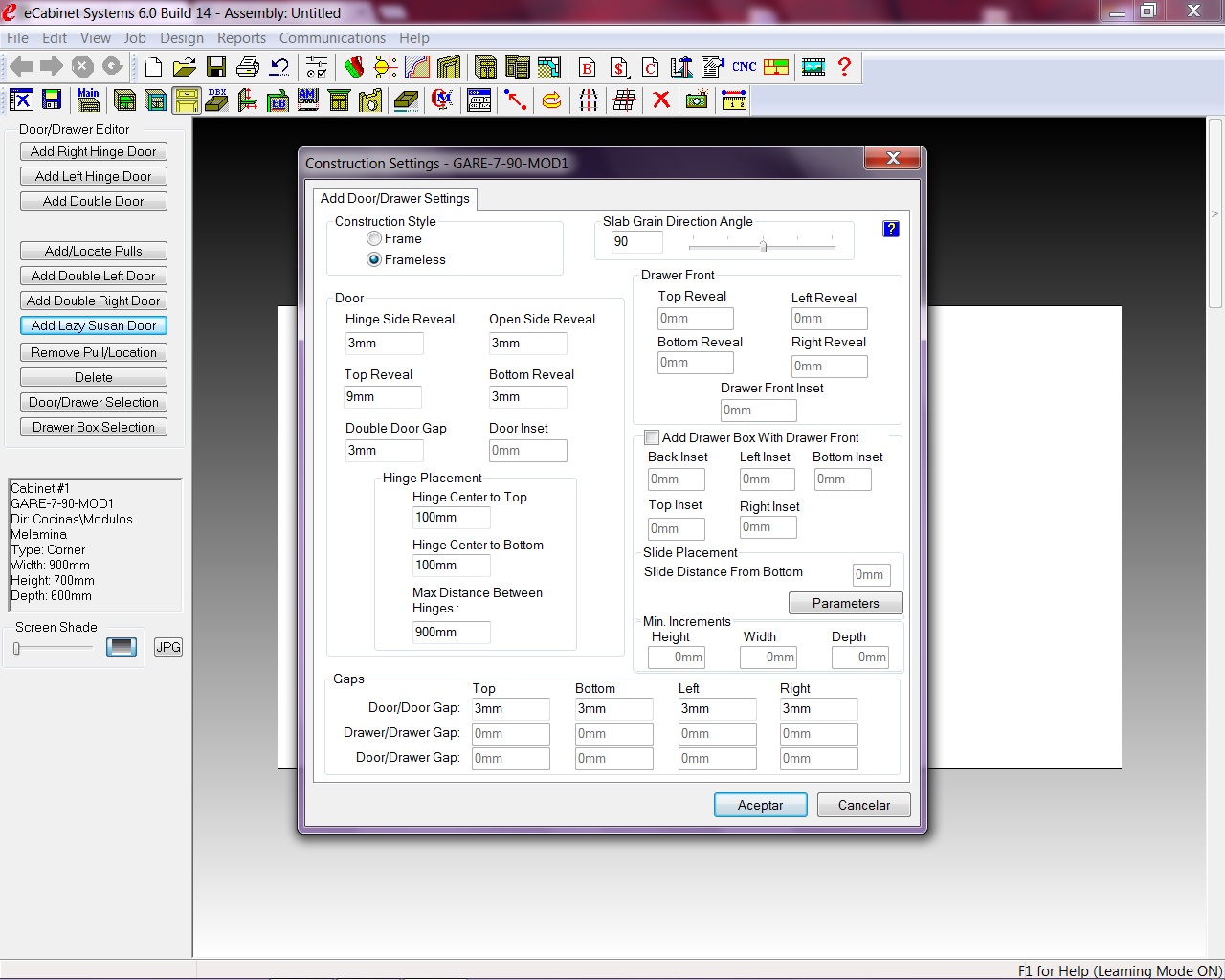1225x980 pixels.
Task: Select the Frameless radio button
Action: click(x=374, y=259)
